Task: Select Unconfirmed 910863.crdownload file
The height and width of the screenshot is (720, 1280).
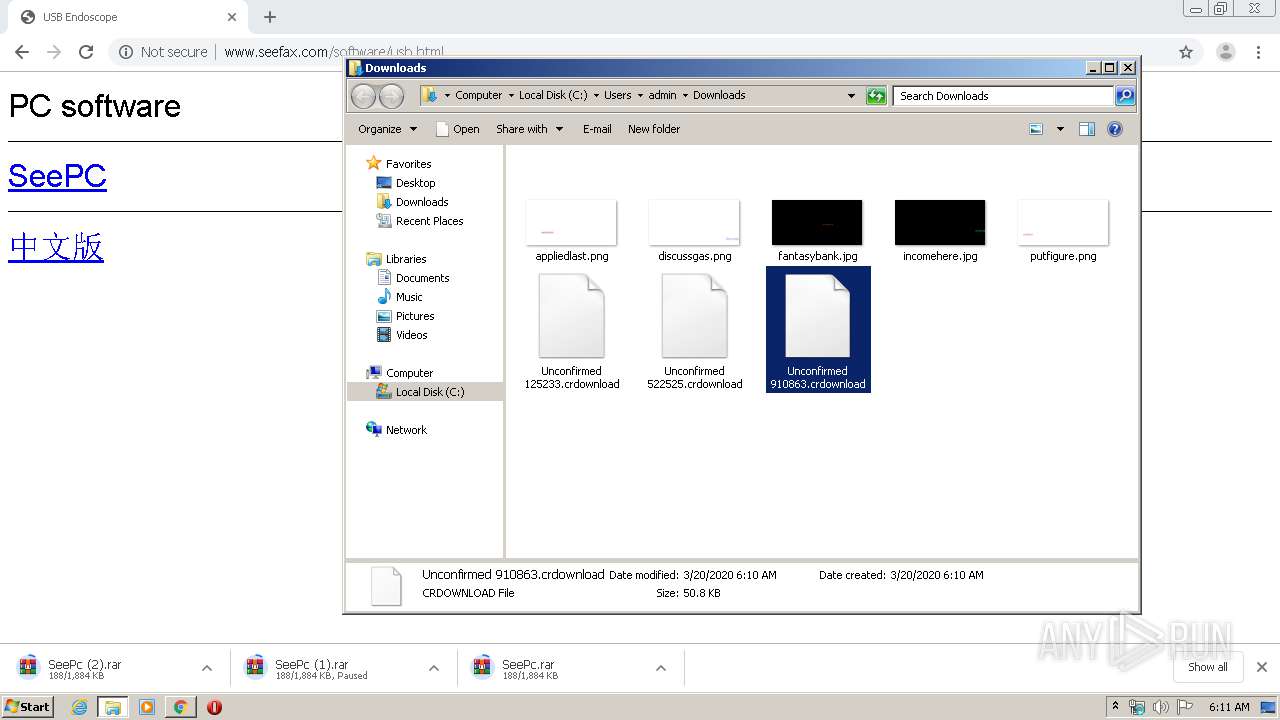Action: pyautogui.click(x=818, y=330)
